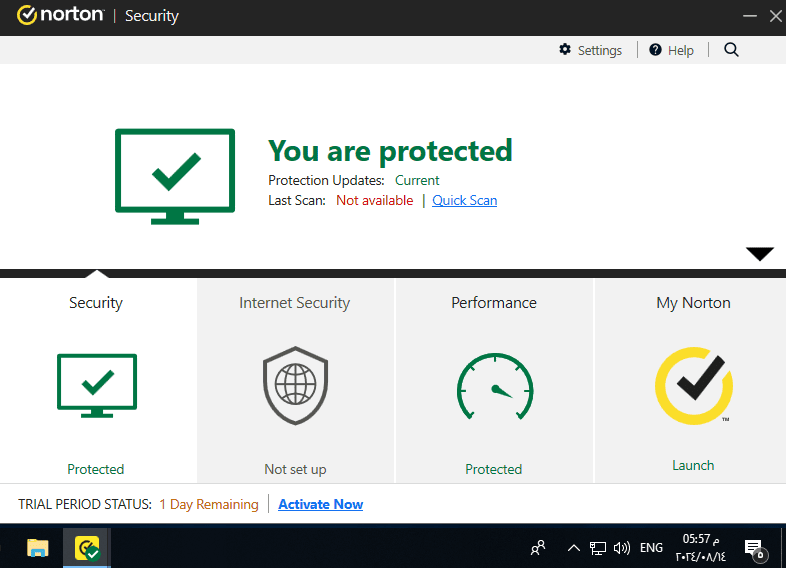This screenshot has height=568, width=786.
Task: Select the Internet Security tab heading
Action: click(x=295, y=303)
